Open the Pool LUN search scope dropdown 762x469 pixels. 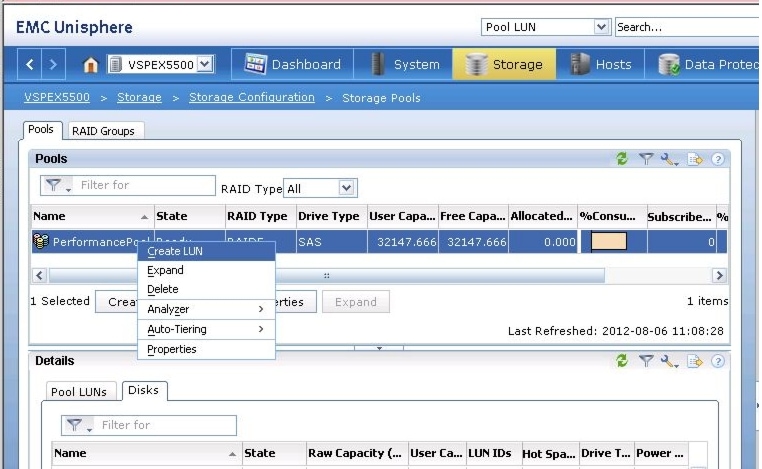point(601,27)
